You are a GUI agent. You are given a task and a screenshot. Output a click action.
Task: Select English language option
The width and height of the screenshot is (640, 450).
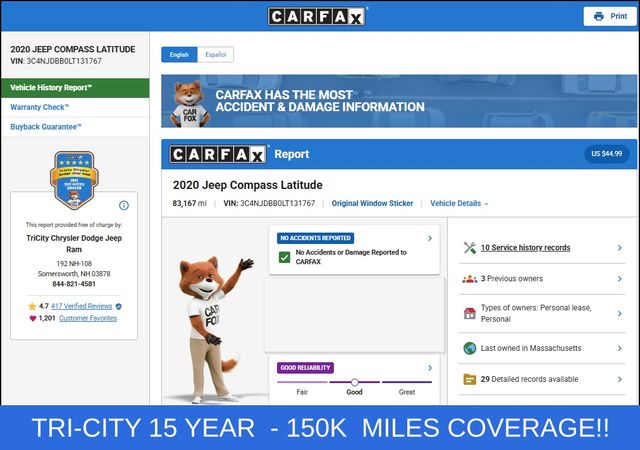[x=179, y=54]
